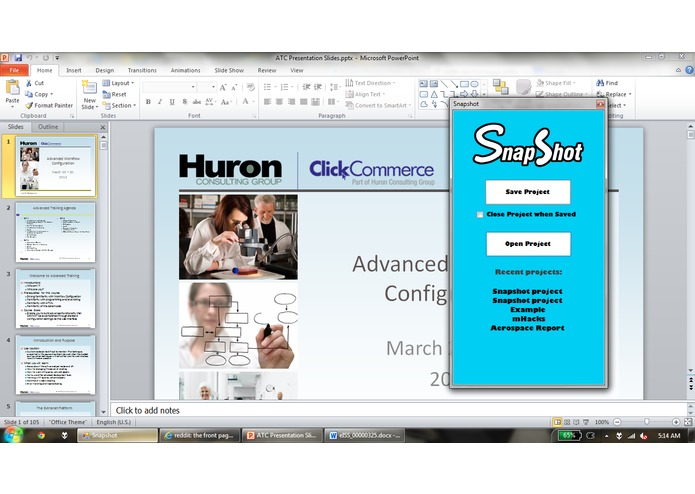
Task: Open recent project mHacks
Action: pyautogui.click(x=528, y=319)
